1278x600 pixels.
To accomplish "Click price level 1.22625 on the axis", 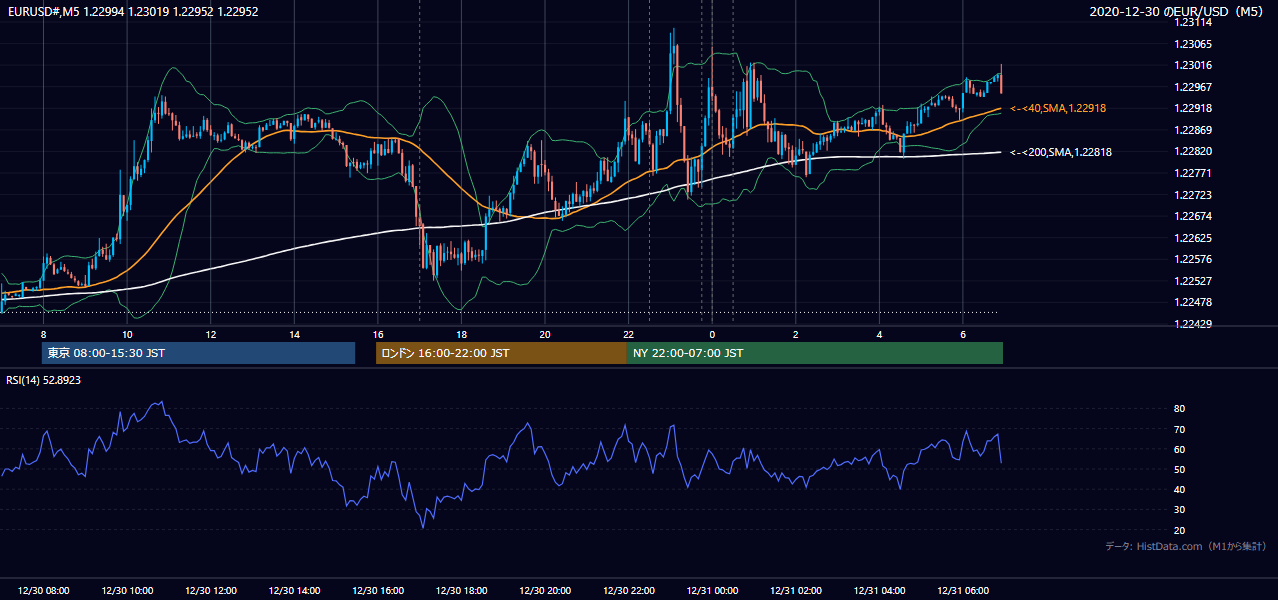I will pyautogui.click(x=1194, y=238).
